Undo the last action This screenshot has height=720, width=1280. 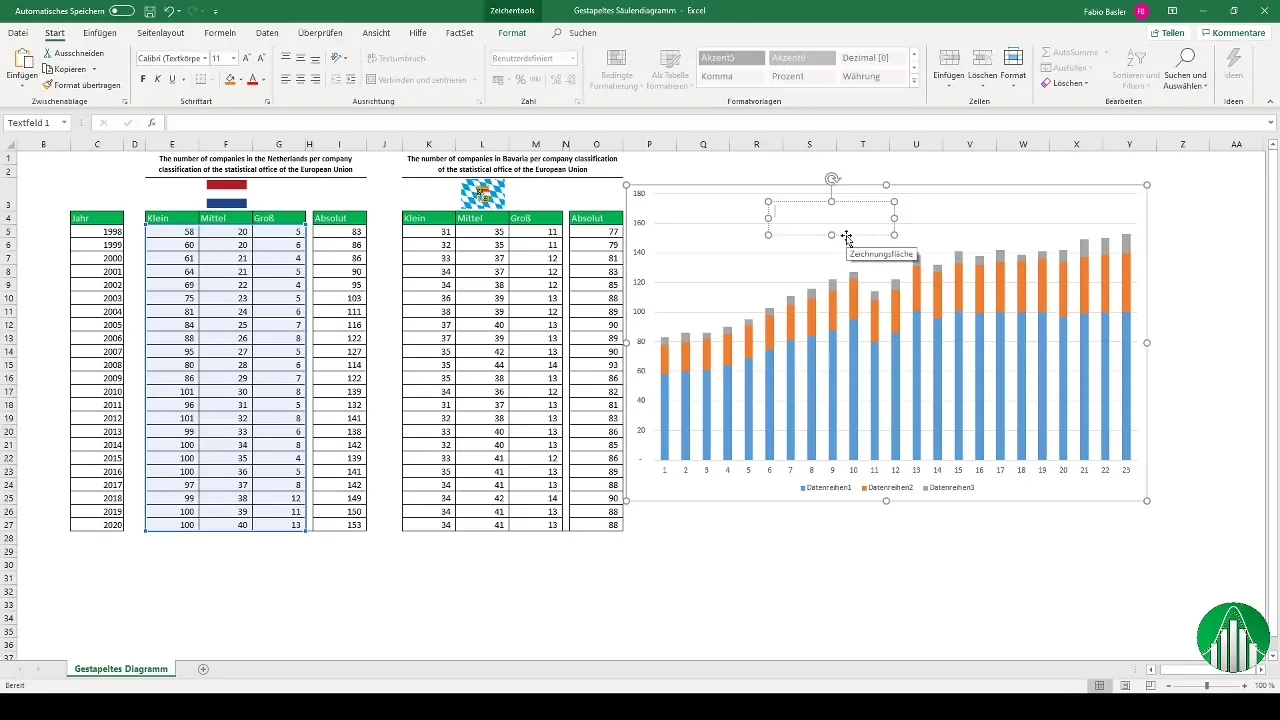click(x=169, y=11)
